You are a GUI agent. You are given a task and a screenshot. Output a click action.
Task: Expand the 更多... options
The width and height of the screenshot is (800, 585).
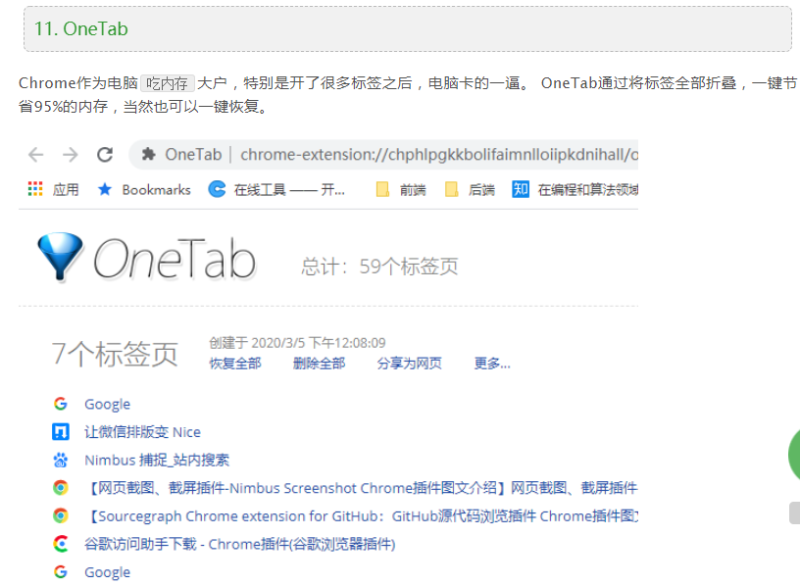pyautogui.click(x=492, y=363)
